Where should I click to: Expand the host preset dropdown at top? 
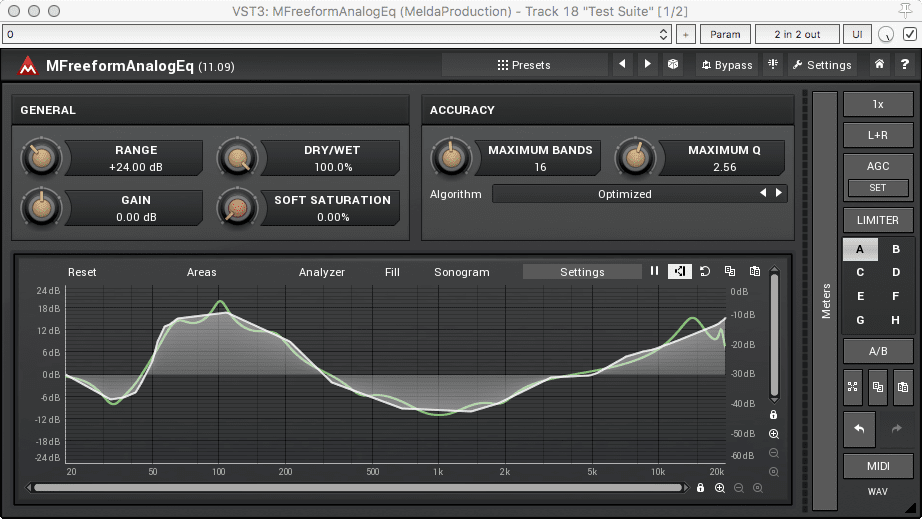coord(664,34)
